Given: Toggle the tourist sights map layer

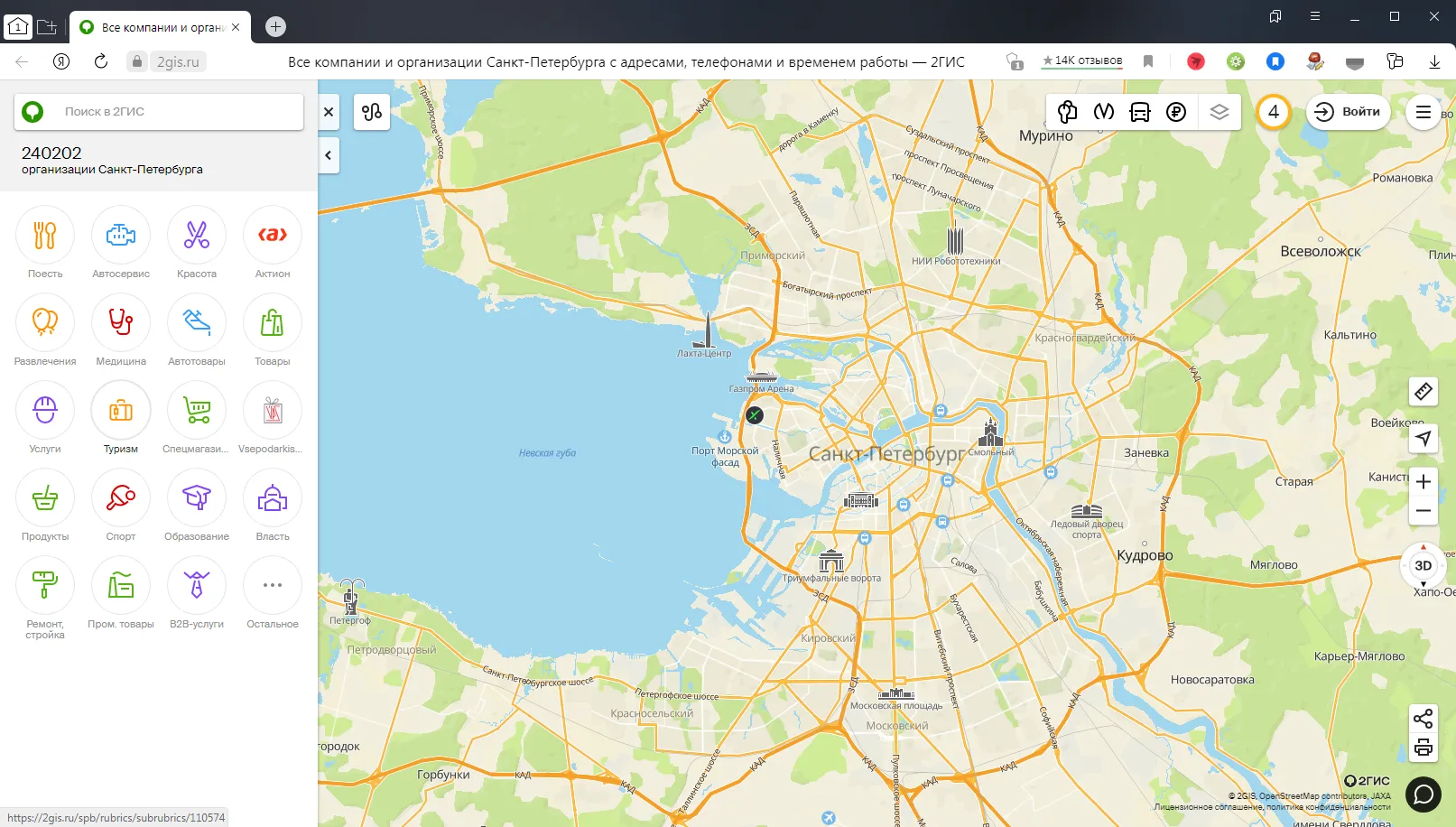Looking at the screenshot, I should point(1068,112).
